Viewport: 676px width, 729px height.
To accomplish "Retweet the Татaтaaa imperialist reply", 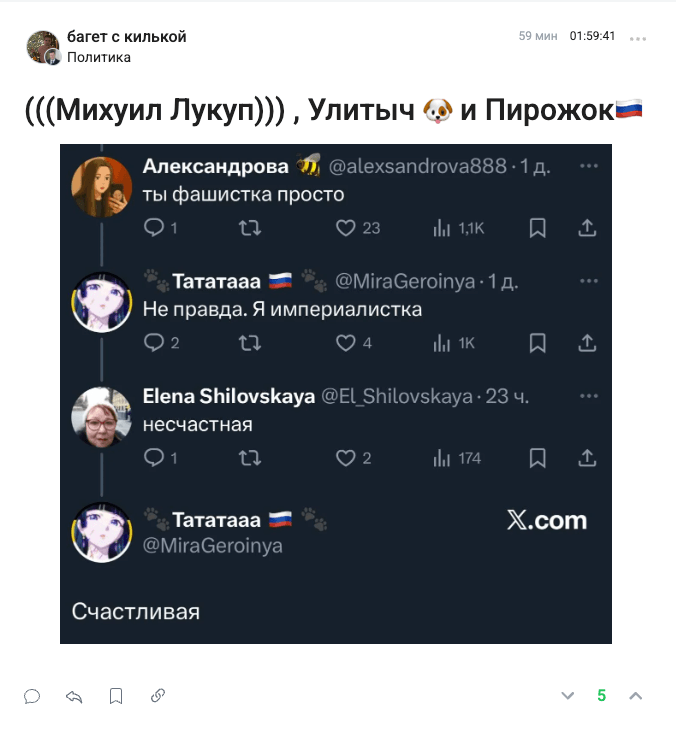I will pyautogui.click(x=250, y=343).
